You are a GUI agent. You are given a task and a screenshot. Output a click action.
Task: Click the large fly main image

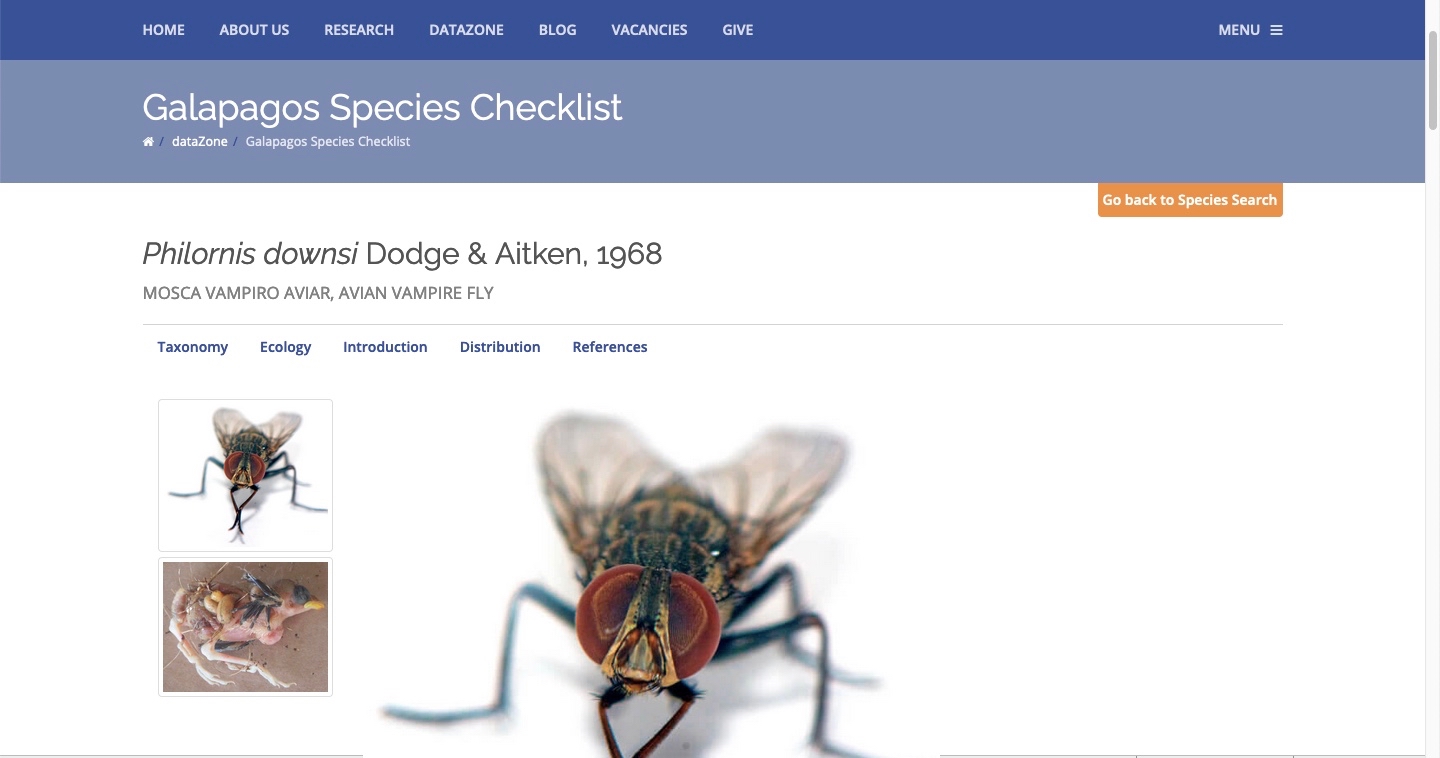click(650, 580)
